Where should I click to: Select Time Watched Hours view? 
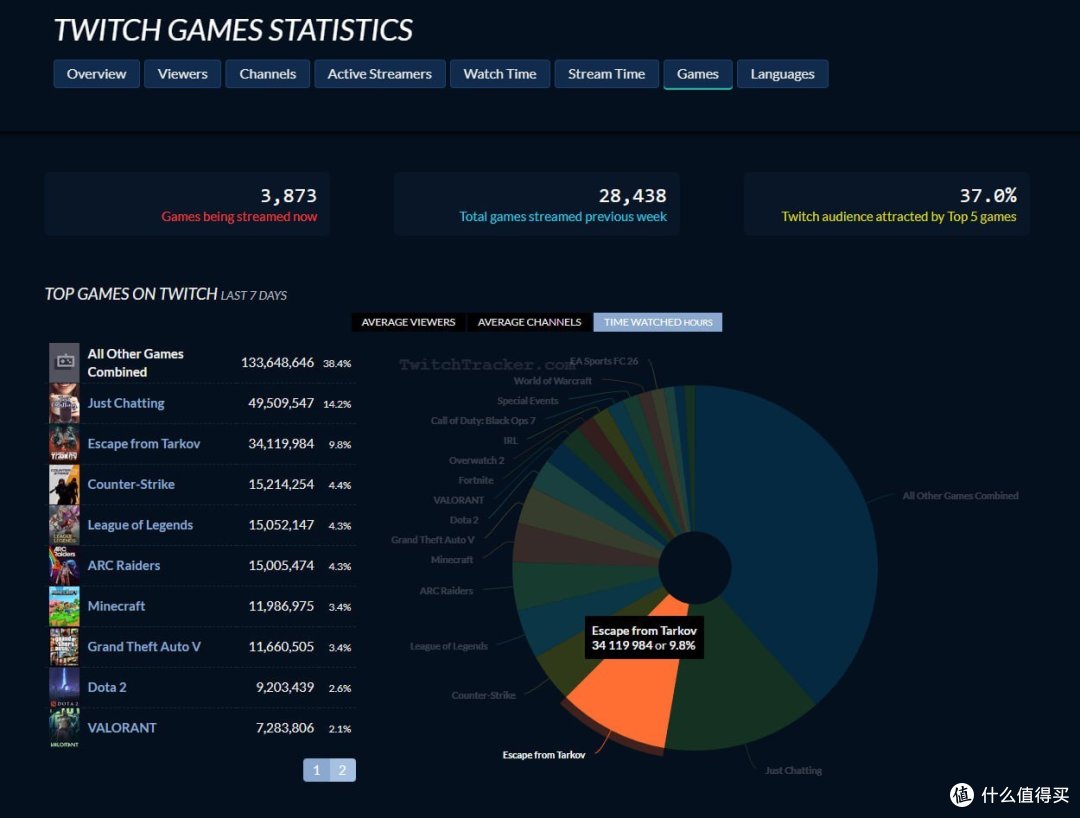(x=658, y=322)
